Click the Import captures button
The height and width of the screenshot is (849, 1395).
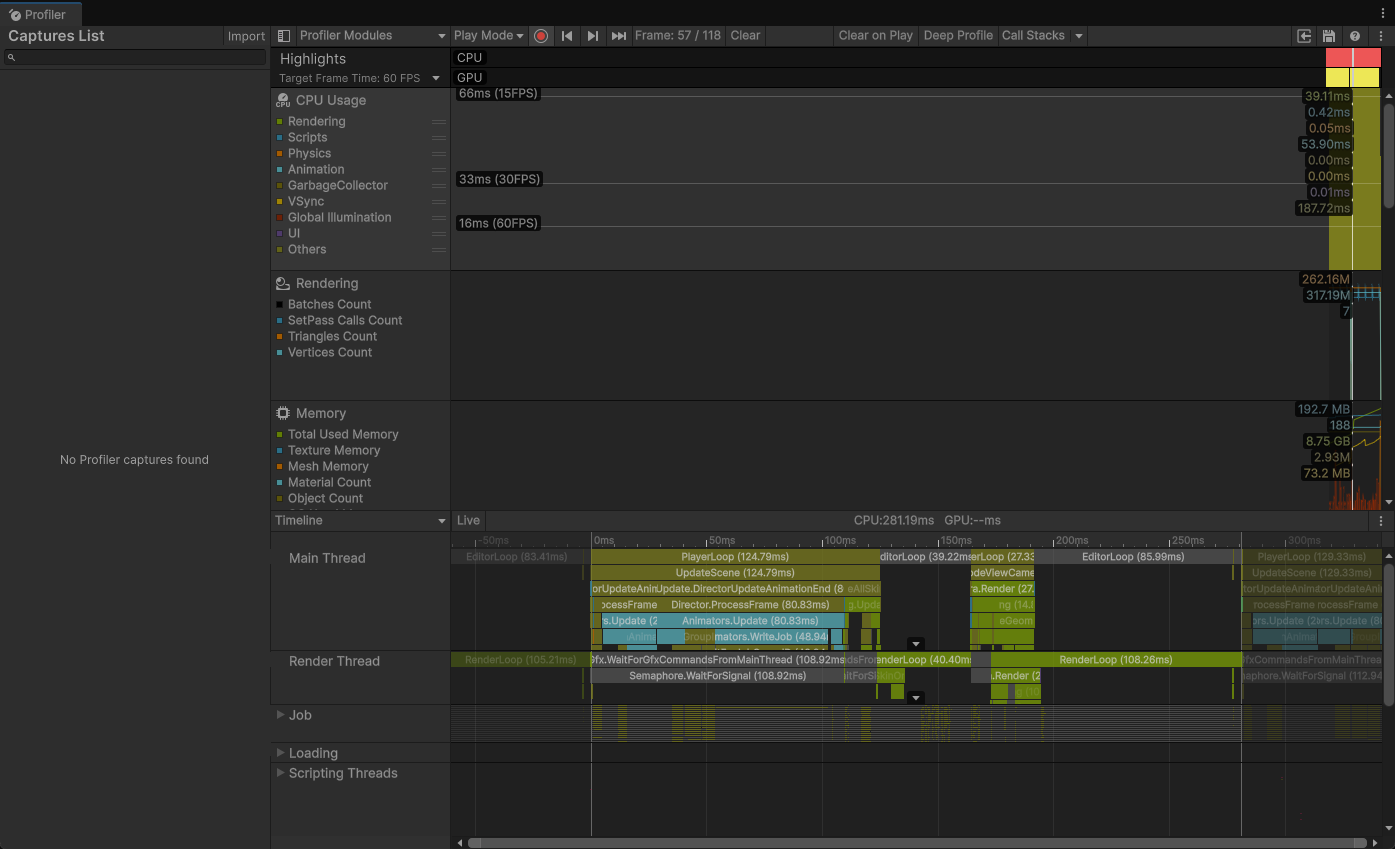(246, 37)
